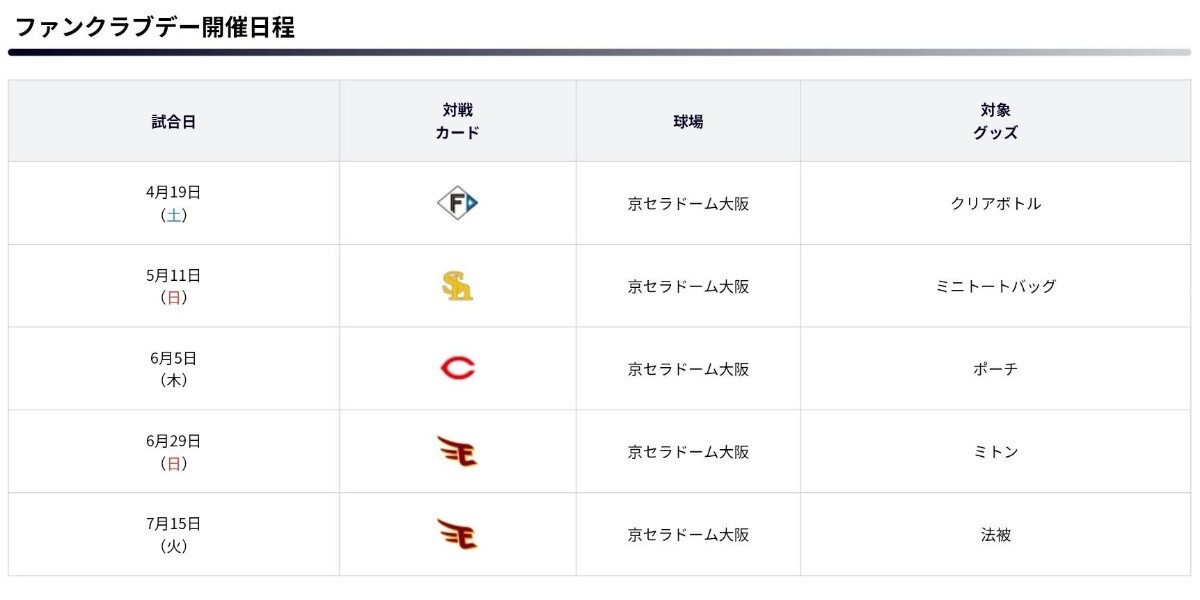Click the 6月5日 date cell
The height and width of the screenshot is (600, 1200).
point(174,369)
